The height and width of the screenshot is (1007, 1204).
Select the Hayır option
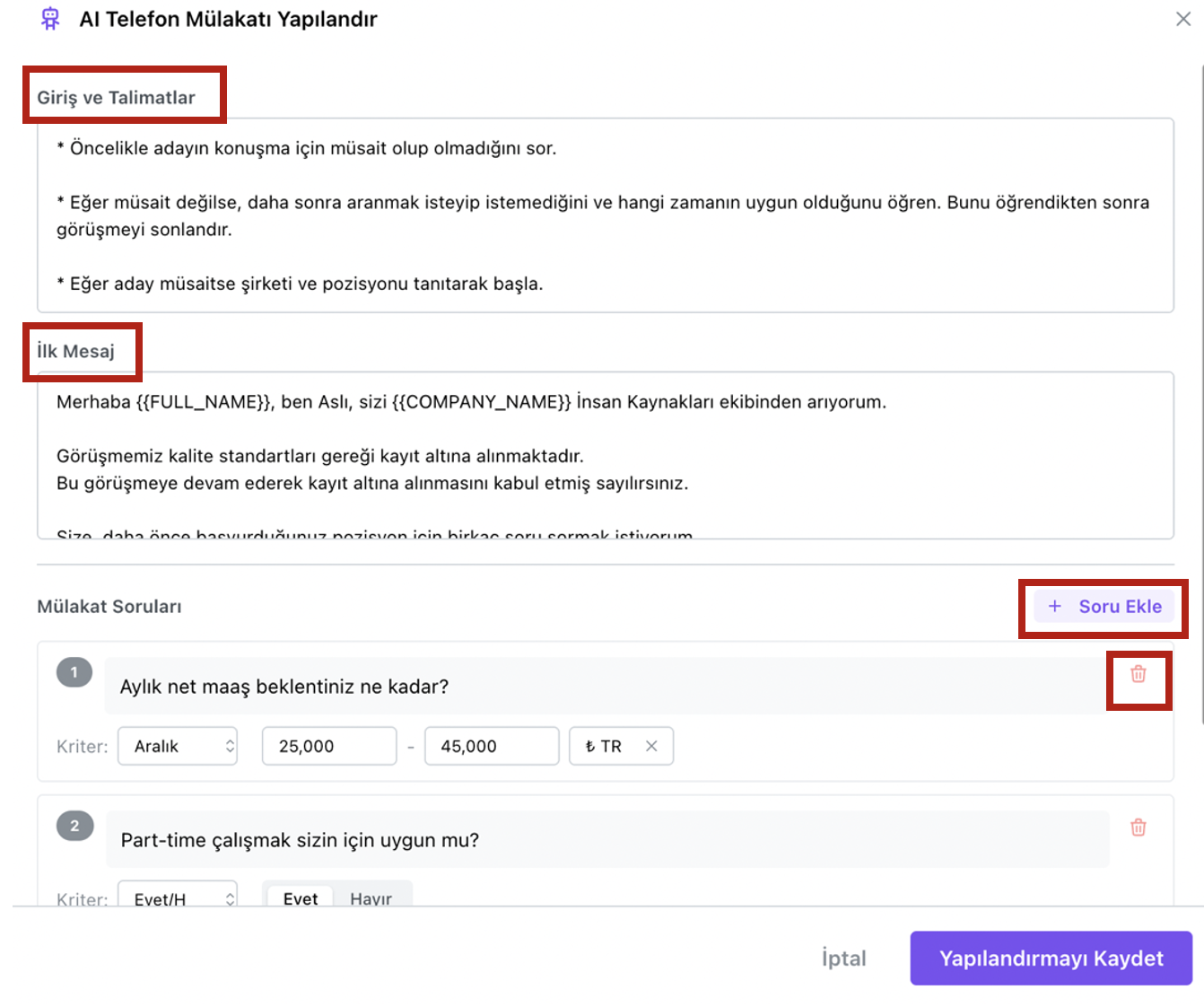coord(371,898)
